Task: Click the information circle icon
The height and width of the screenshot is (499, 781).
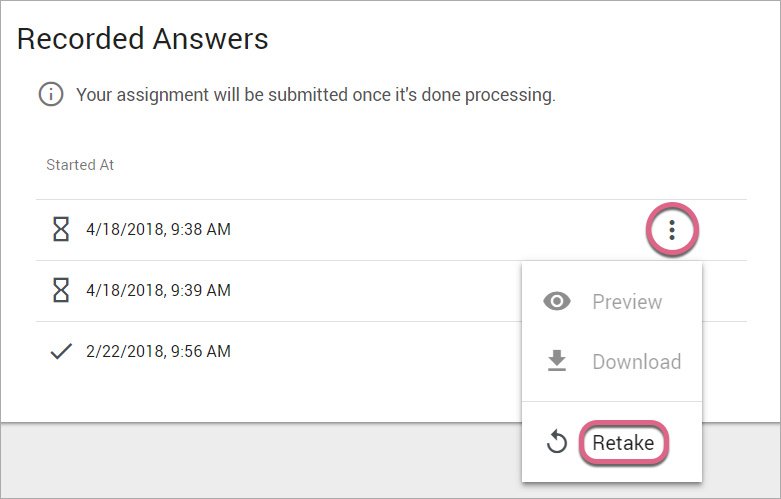Action: [x=50, y=95]
